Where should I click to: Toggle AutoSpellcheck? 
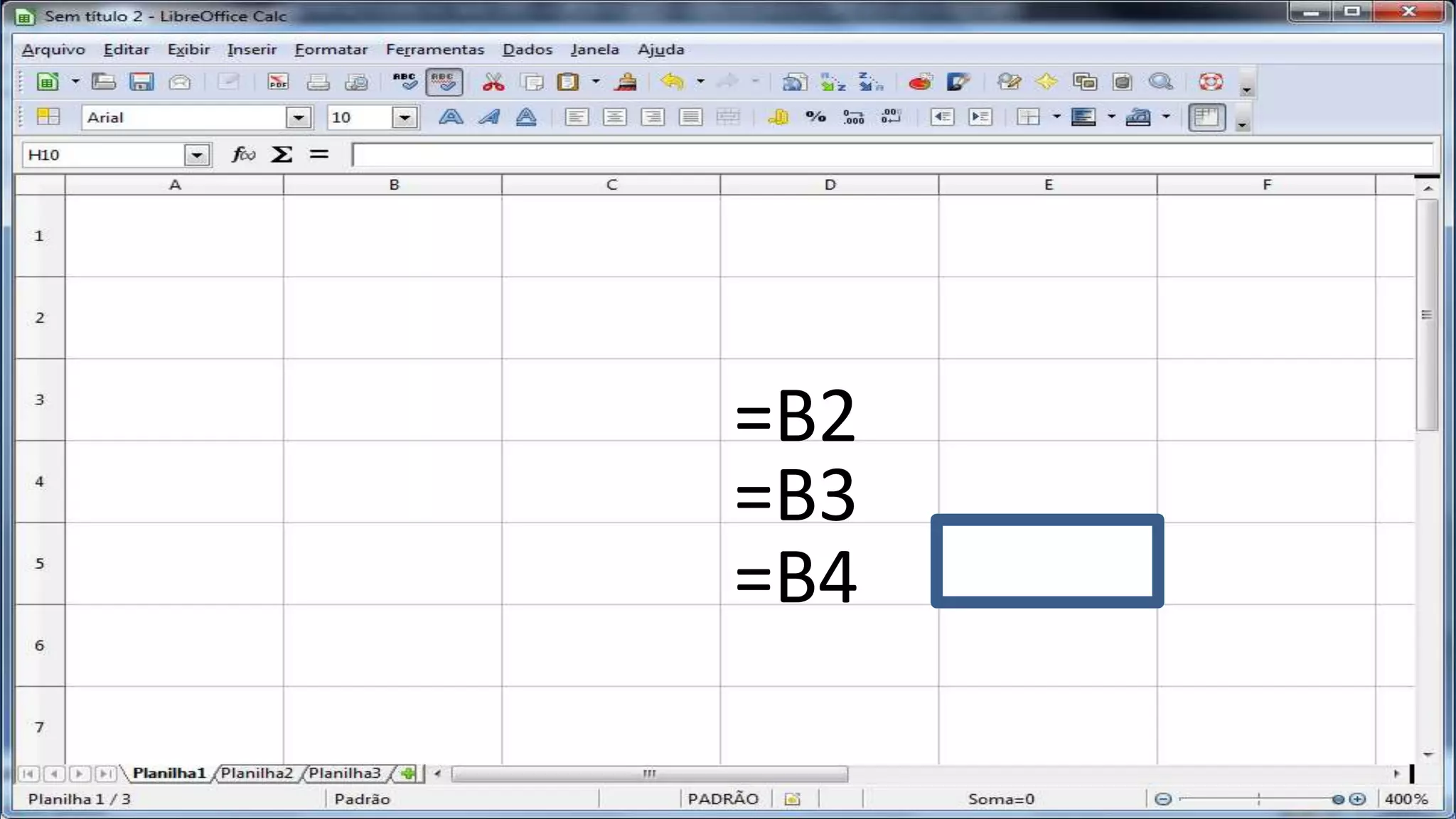pyautogui.click(x=444, y=82)
